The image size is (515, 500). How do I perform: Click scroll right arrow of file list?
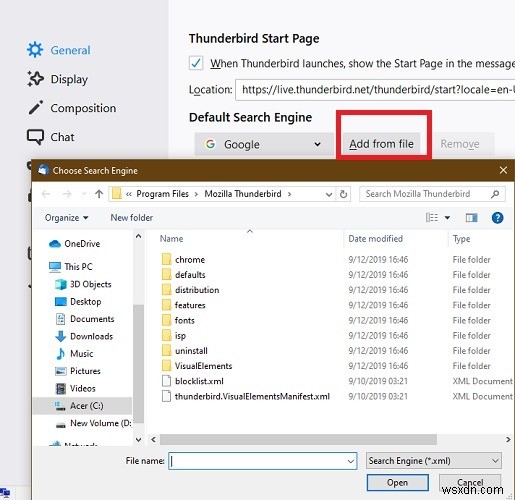coord(508,439)
